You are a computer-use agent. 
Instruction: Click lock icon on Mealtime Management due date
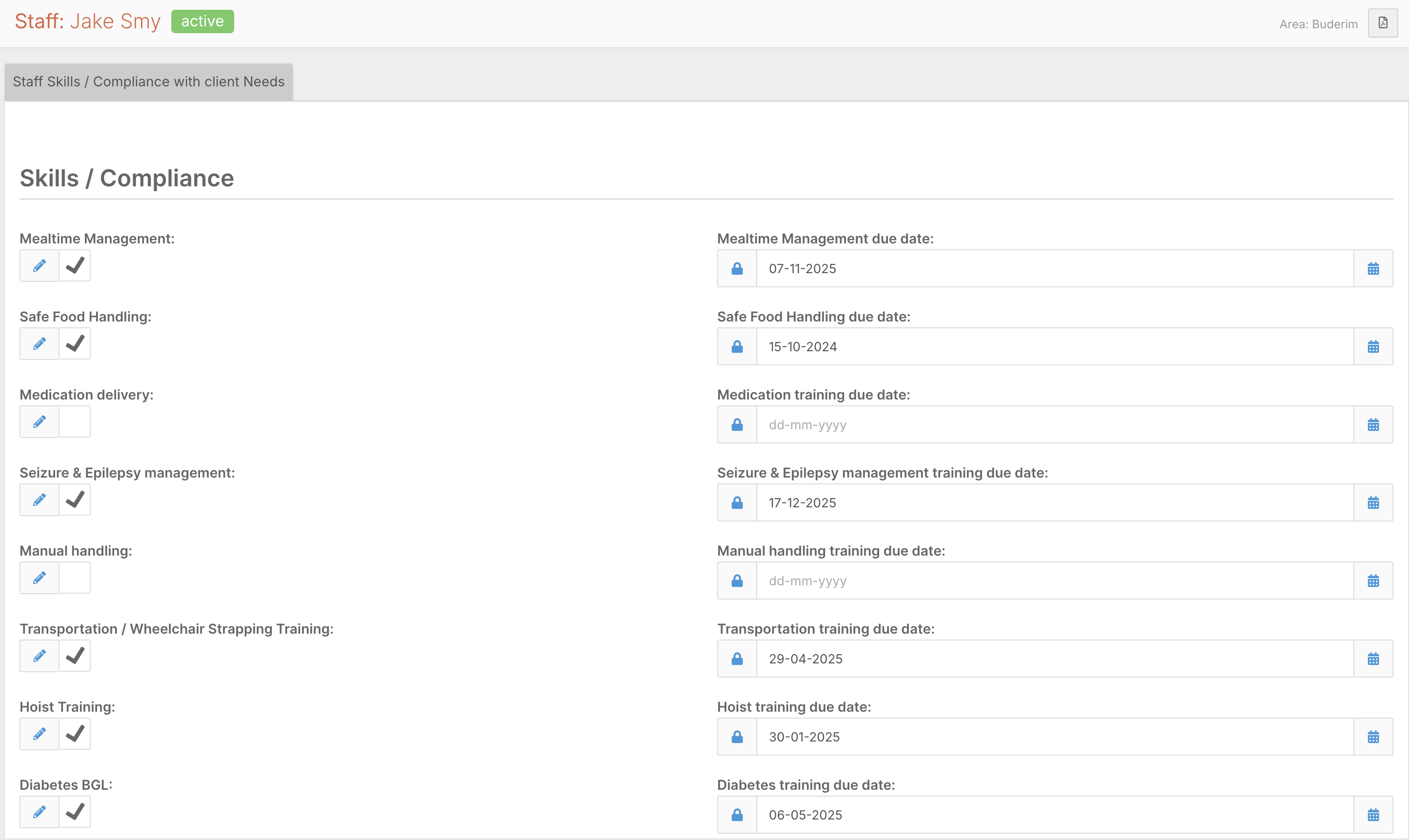tap(737, 268)
